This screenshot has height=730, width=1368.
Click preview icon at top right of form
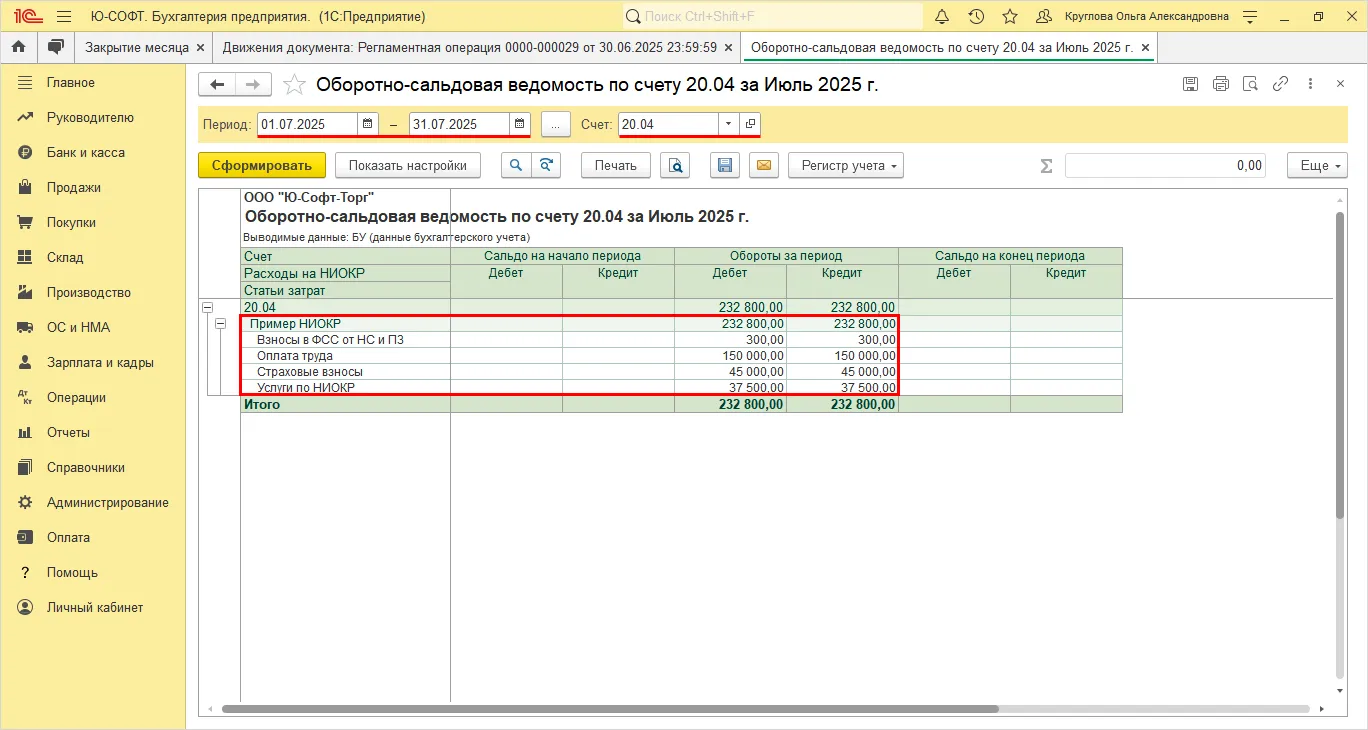(x=1250, y=85)
